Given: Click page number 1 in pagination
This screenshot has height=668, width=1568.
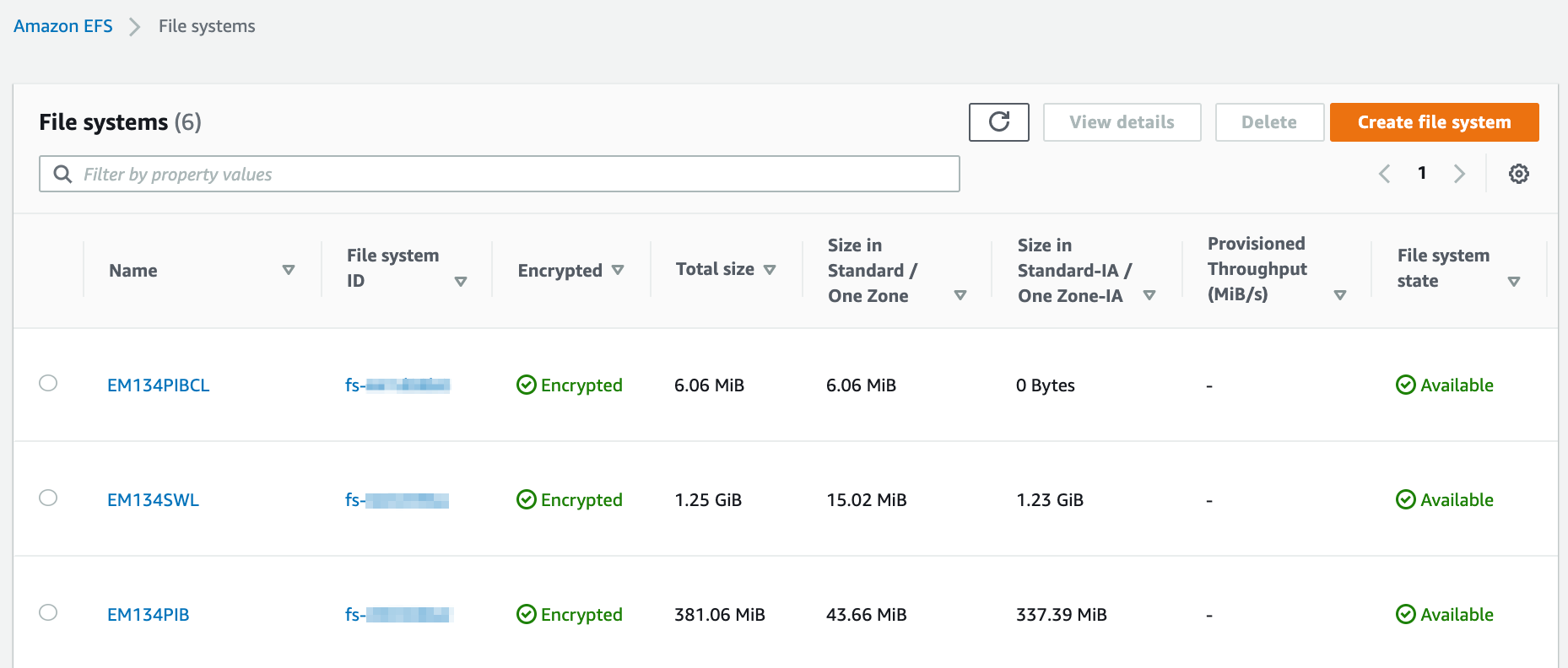Looking at the screenshot, I should pos(1422,173).
